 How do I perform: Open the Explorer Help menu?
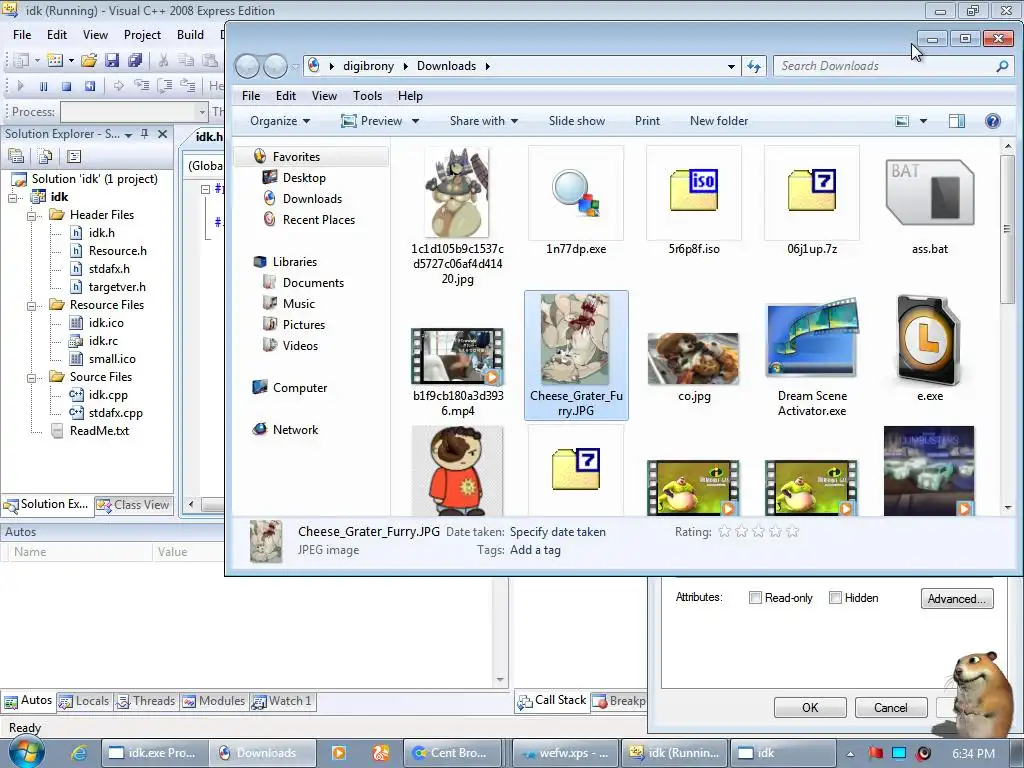[410, 96]
